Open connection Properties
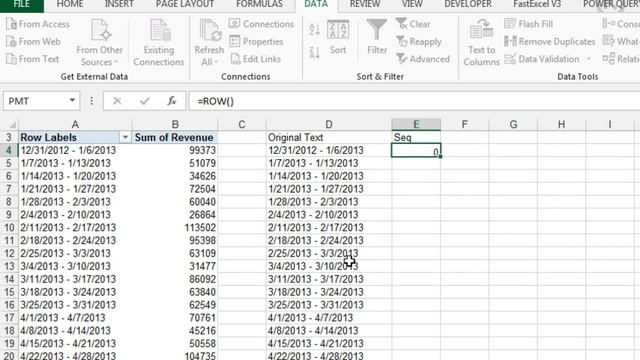The image size is (640, 360). pos(256,42)
